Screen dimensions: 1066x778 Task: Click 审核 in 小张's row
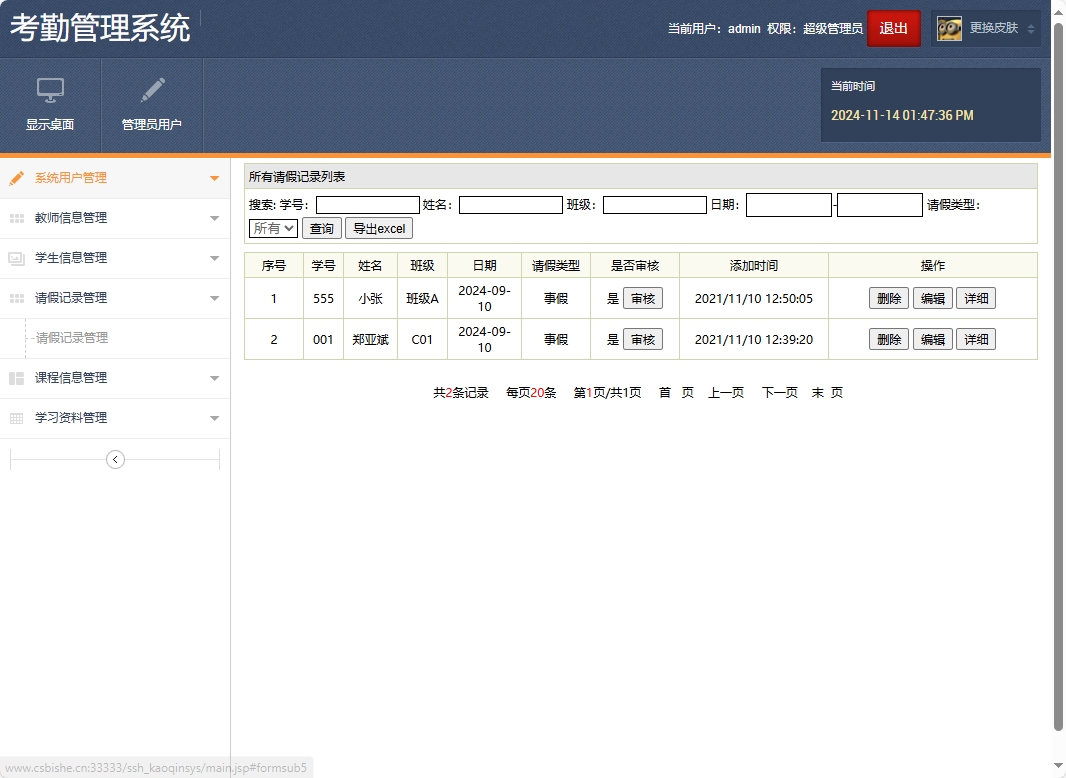[x=643, y=297]
